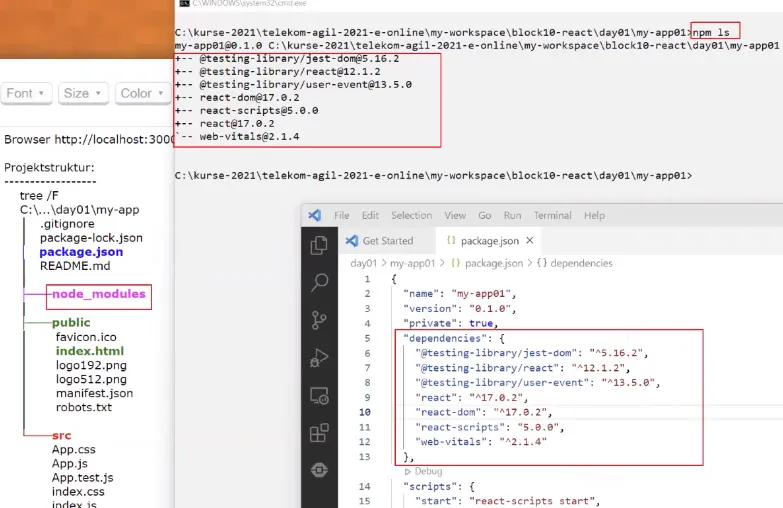Click the Debug code lens link
783x508 pixels.
click(x=423, y=471)
